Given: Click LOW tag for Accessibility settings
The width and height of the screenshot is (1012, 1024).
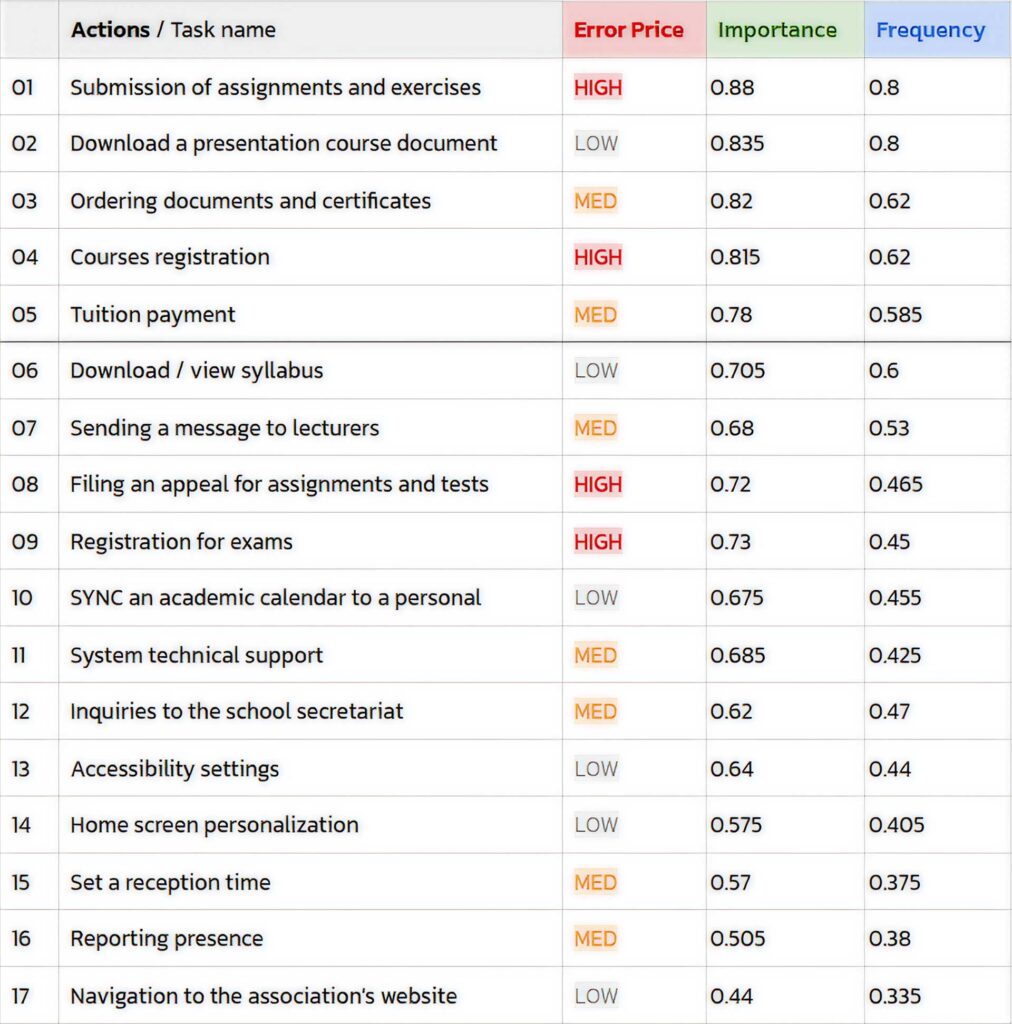Looking at the screenshot, I should (596, 768).
